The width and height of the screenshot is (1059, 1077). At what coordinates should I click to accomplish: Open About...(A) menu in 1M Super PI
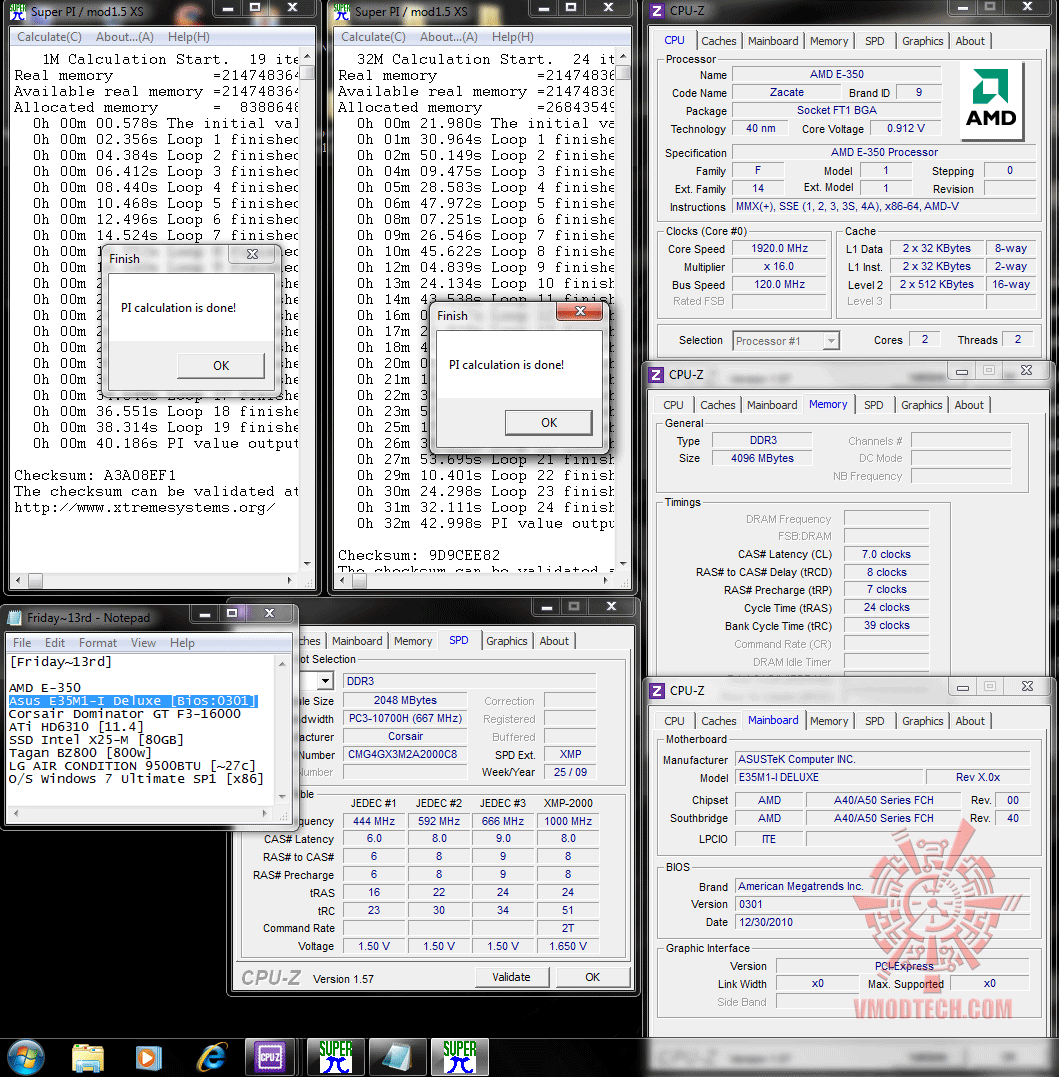tap(125, 37)
